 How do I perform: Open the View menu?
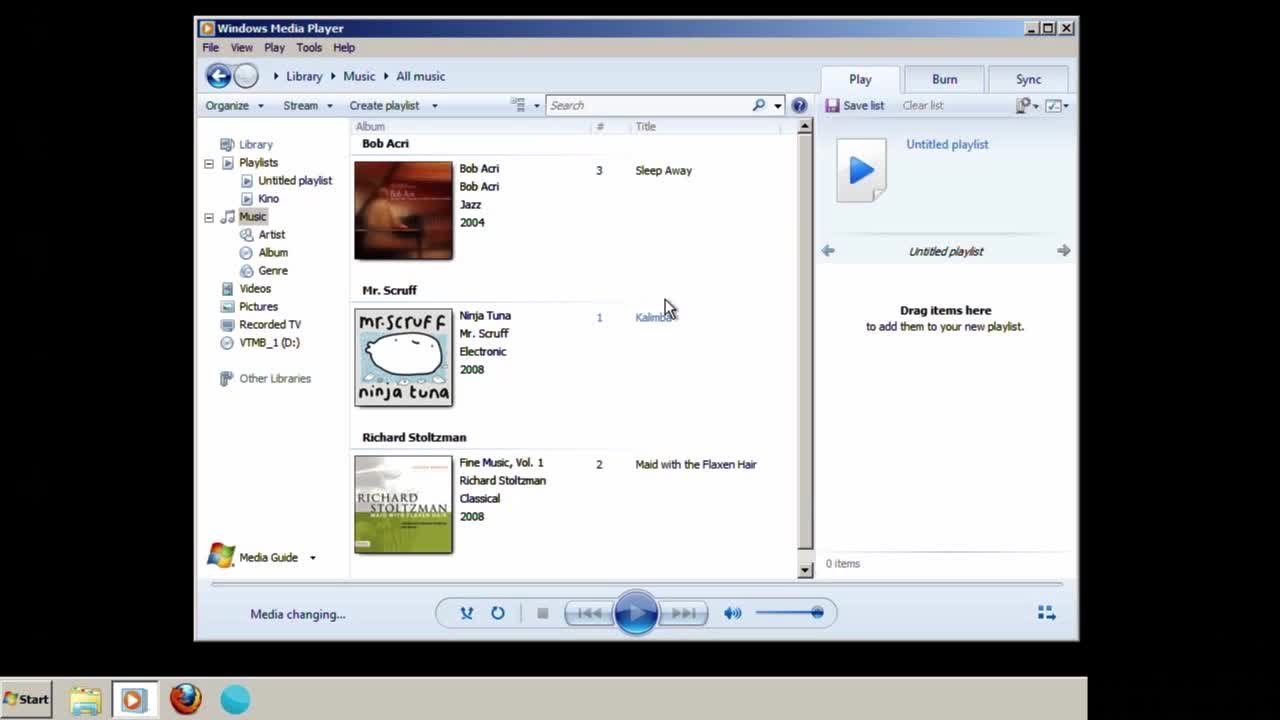point(242,47)
